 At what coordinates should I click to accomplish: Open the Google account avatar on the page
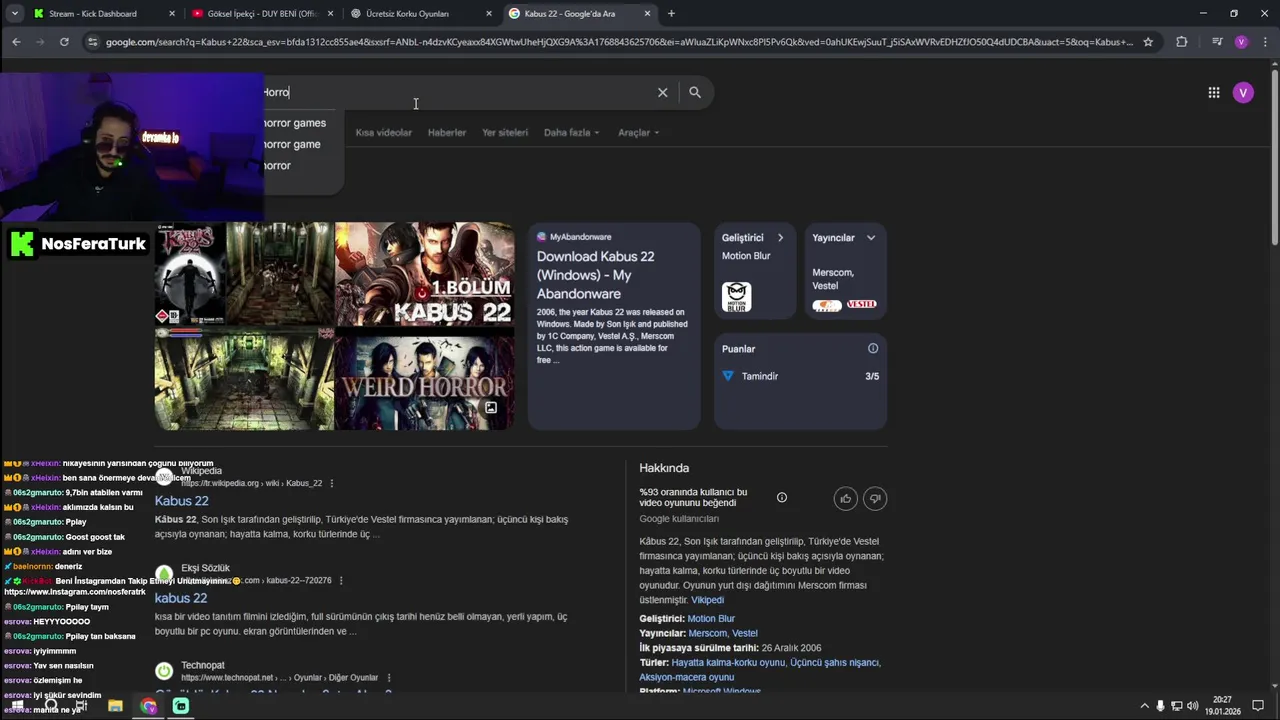(1243, 92)
